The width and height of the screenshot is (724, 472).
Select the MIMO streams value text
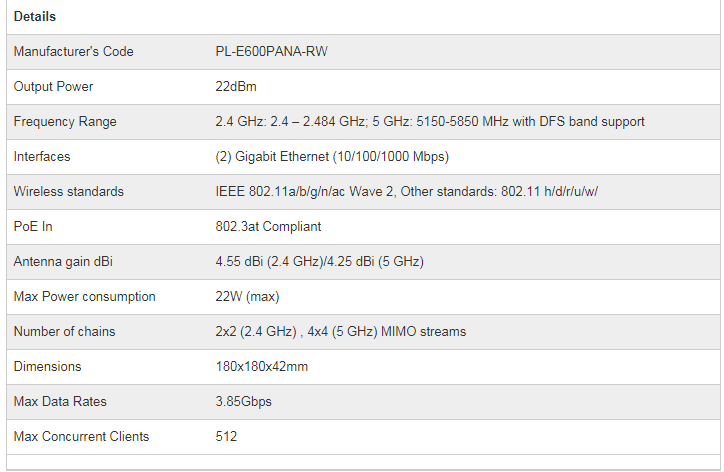(x=340, y=332)
